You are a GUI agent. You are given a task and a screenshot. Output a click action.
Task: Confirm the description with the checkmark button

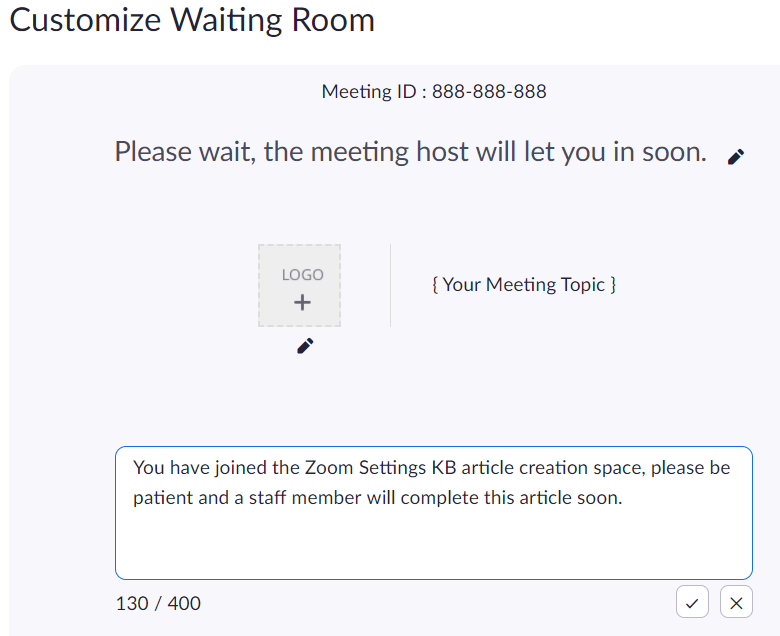pos(692,602)
